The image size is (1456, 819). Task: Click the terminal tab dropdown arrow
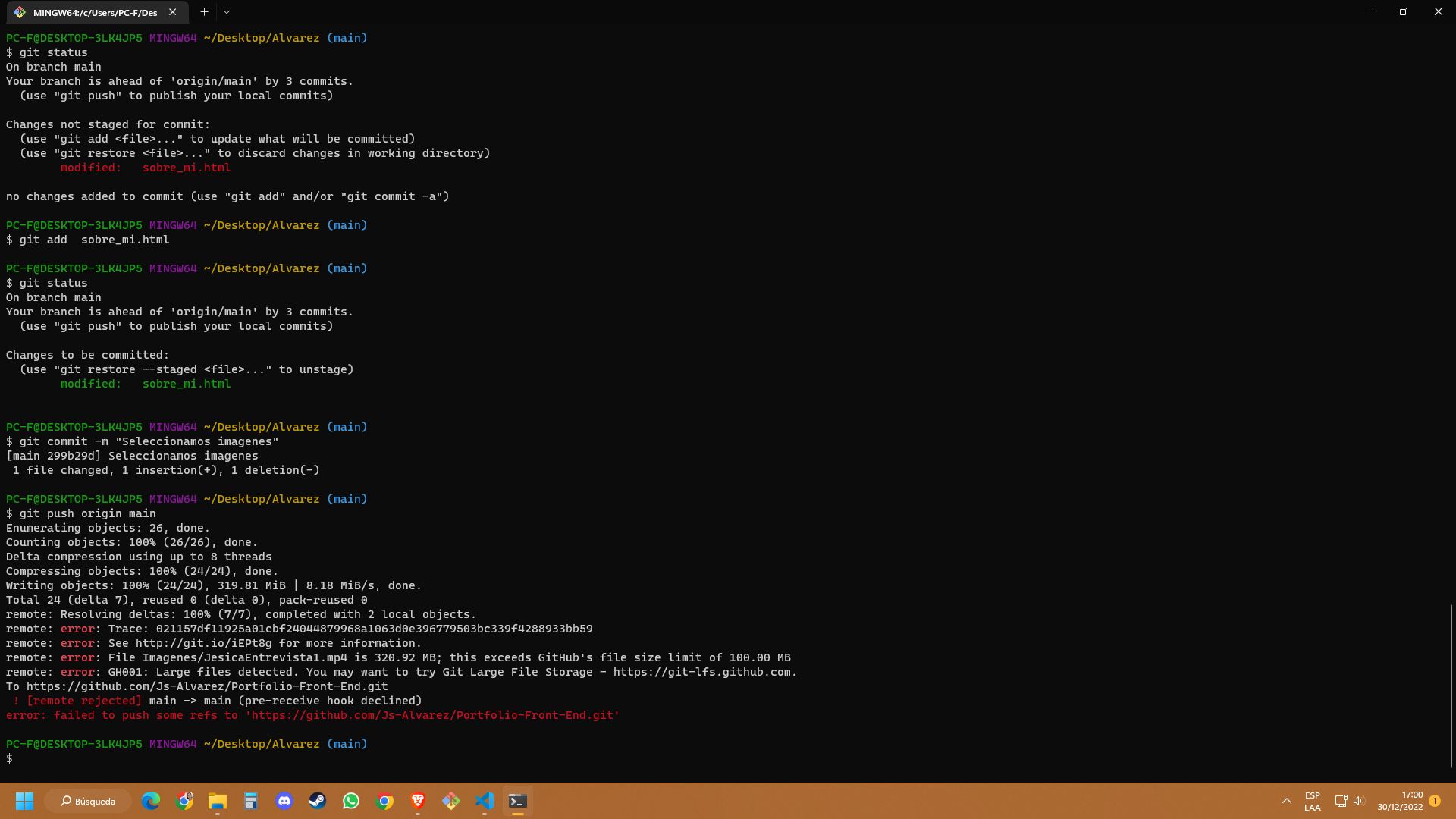coord(225,12)
